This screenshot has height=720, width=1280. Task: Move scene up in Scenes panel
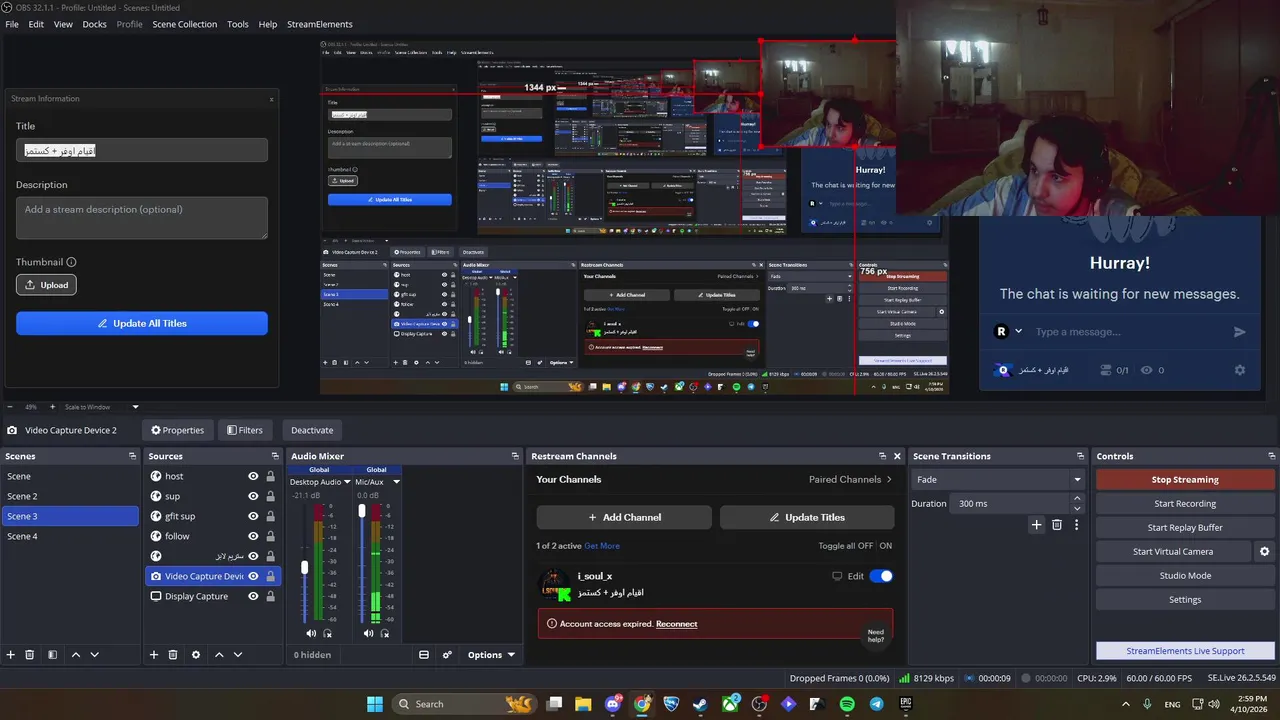point(76,655)
